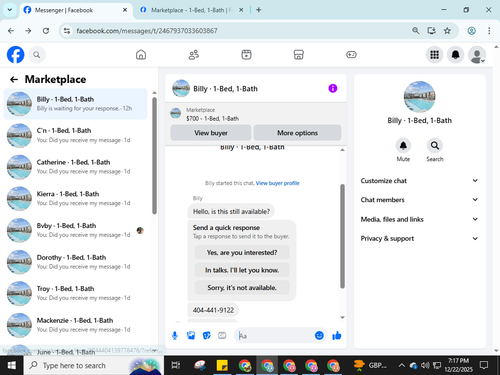
Task: Expand Customize chat section
Action: [419, 181]
